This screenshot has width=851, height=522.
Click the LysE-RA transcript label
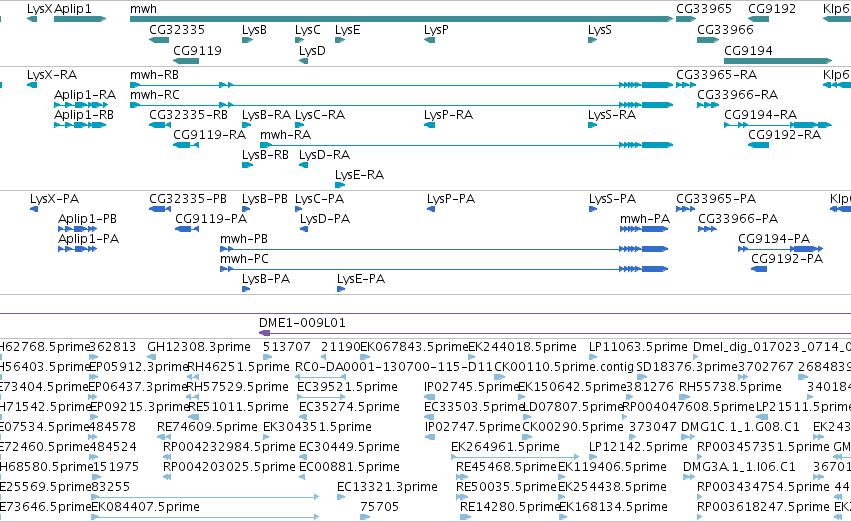coord(359,175)
